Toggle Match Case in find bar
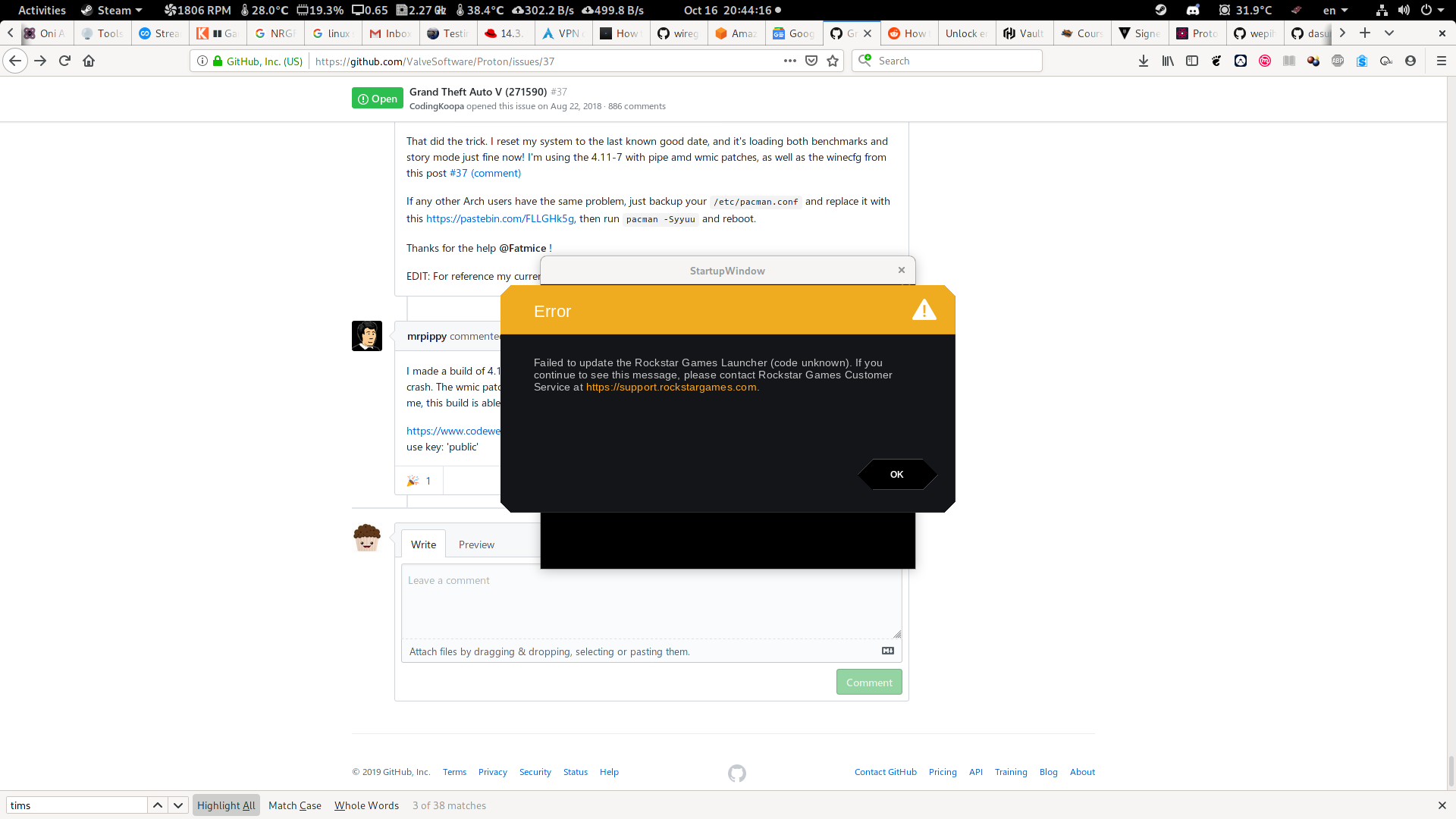 [x=295, y=805]
